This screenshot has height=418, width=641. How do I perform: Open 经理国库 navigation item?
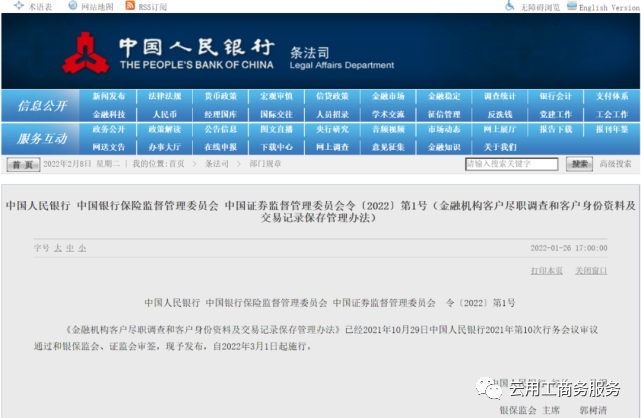point(221,114)
